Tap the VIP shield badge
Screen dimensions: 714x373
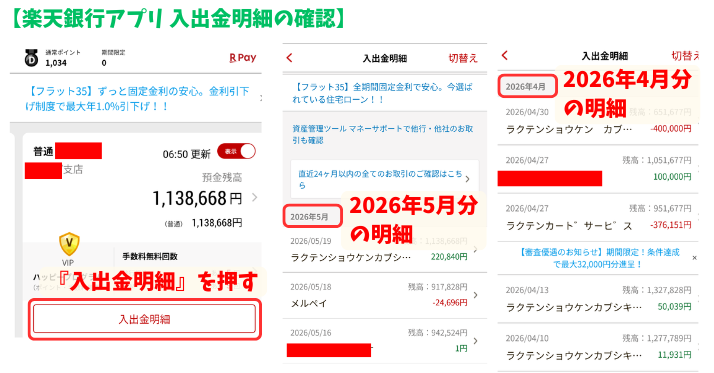69,244
